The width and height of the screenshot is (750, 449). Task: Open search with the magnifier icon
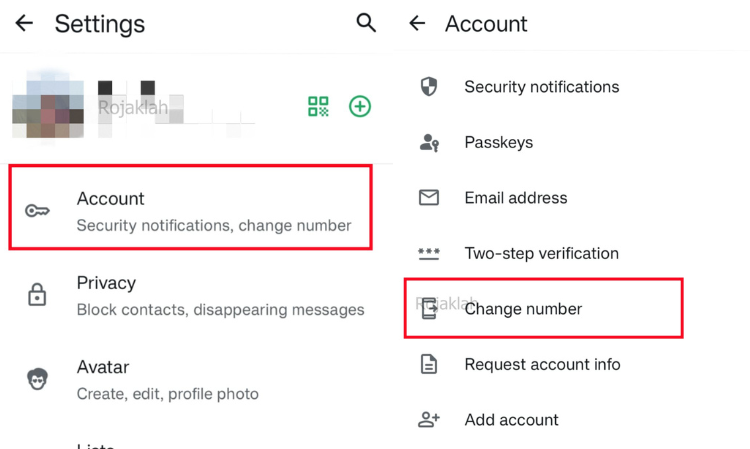366,23
